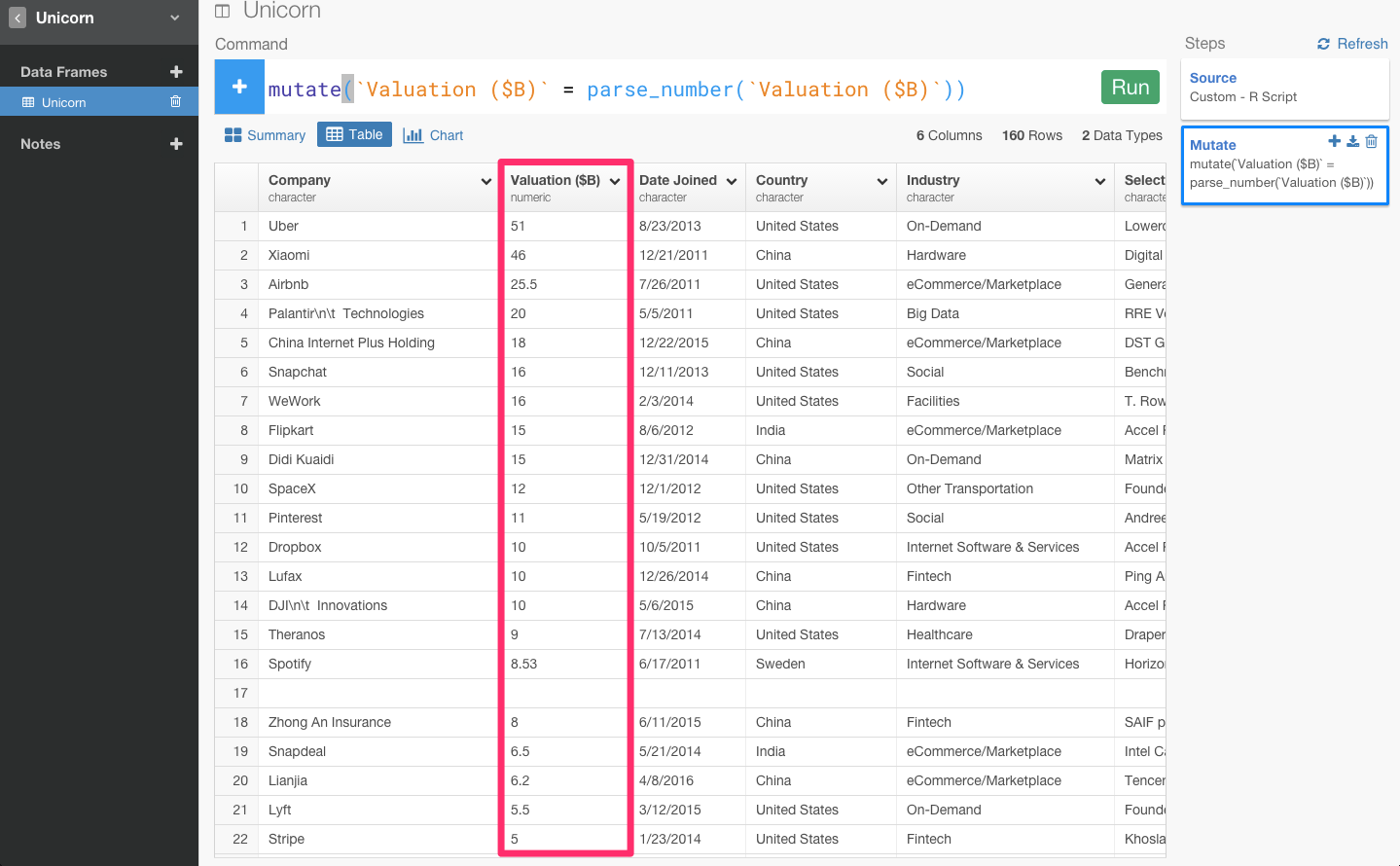
Task: Click the 2 Data Types label
Action: (1122, 135)
